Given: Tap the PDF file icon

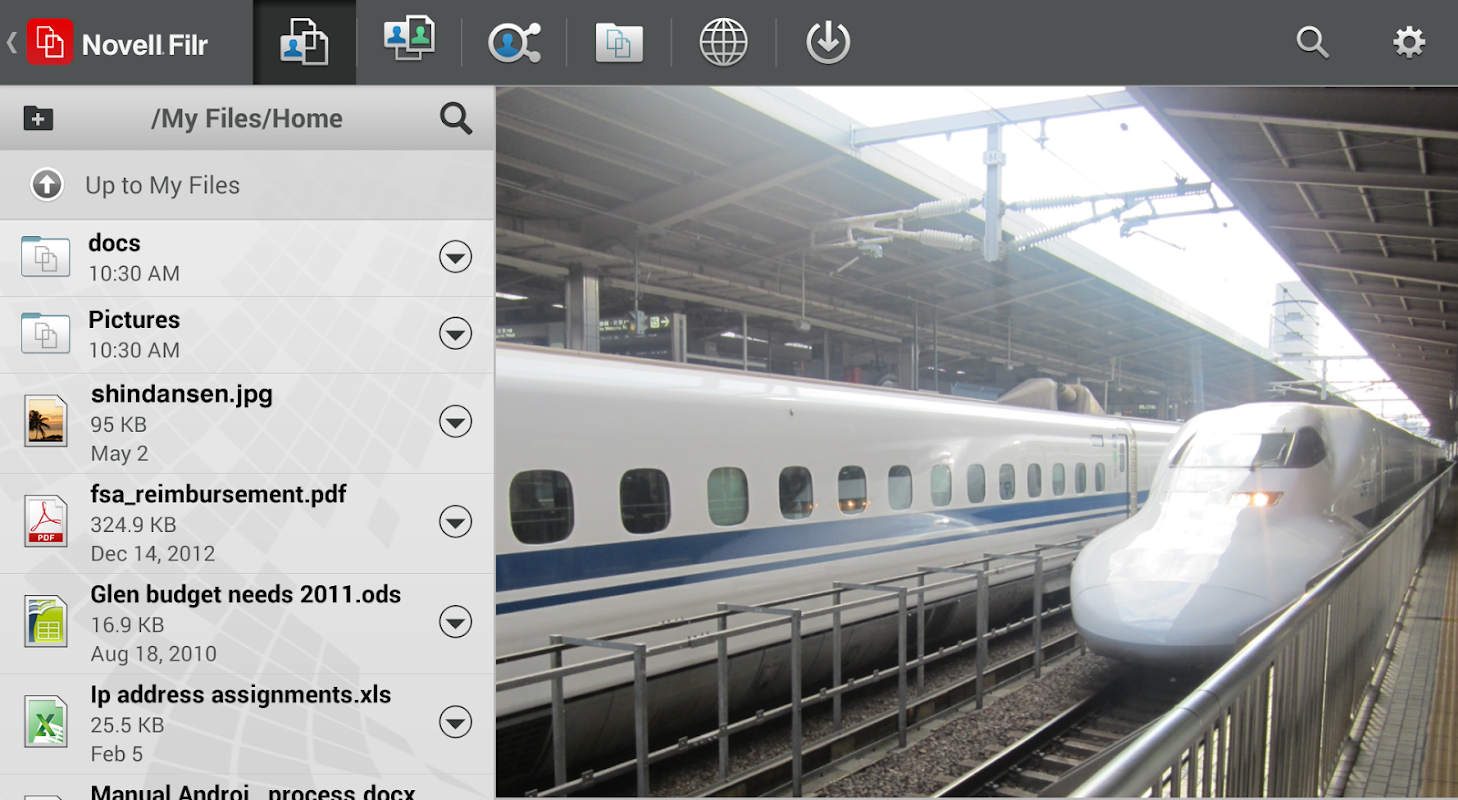Looking at the screenshot, I should pyautogui.click(x=46, y=521).
